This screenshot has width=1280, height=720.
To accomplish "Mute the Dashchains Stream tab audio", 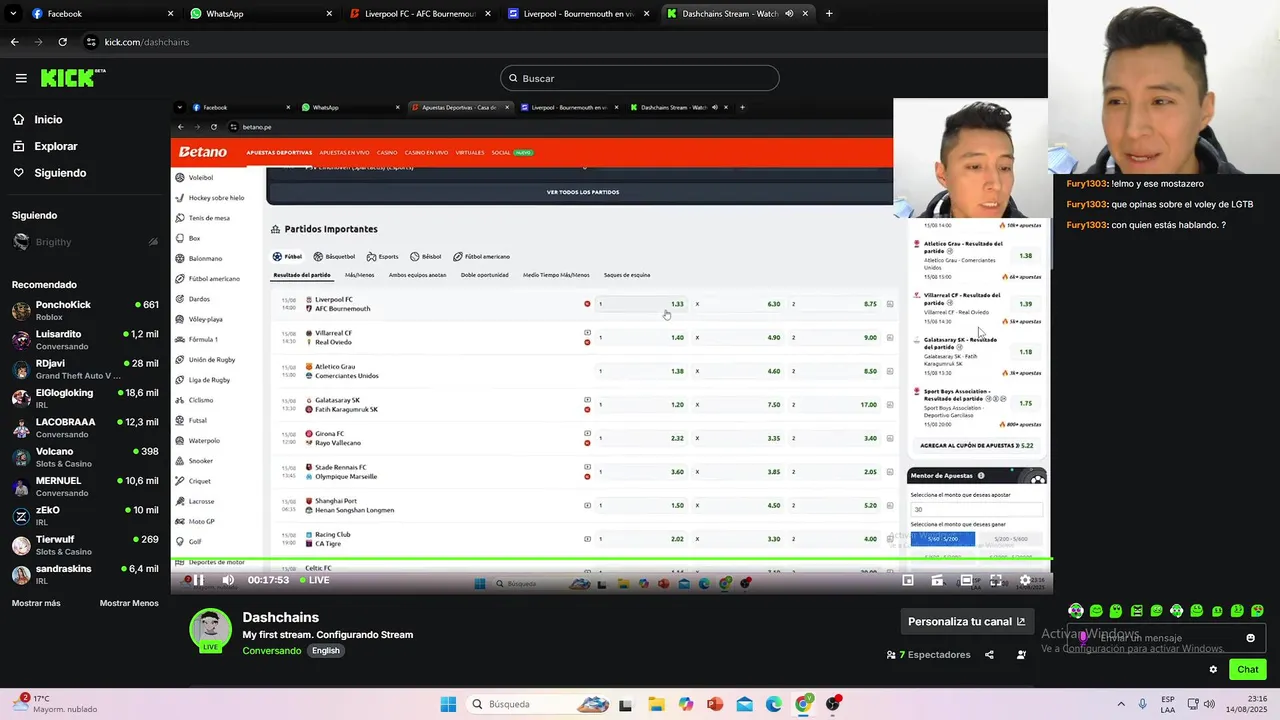I will [789, 14].
